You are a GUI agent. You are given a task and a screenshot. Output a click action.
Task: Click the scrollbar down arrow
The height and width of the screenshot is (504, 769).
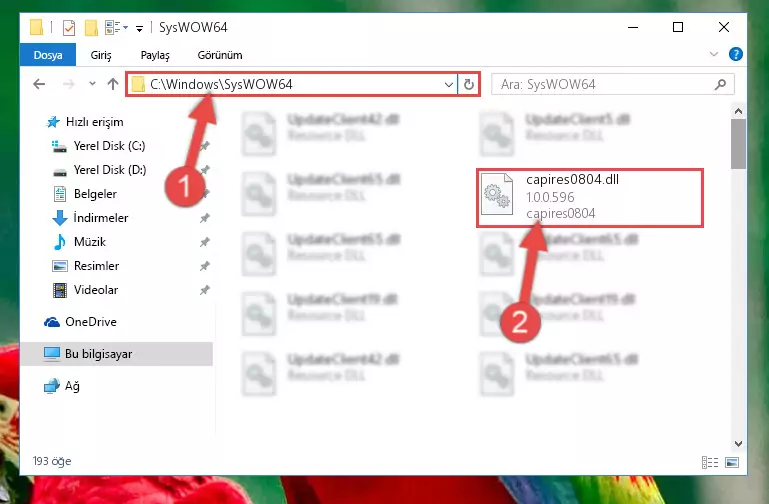point(738,444)
